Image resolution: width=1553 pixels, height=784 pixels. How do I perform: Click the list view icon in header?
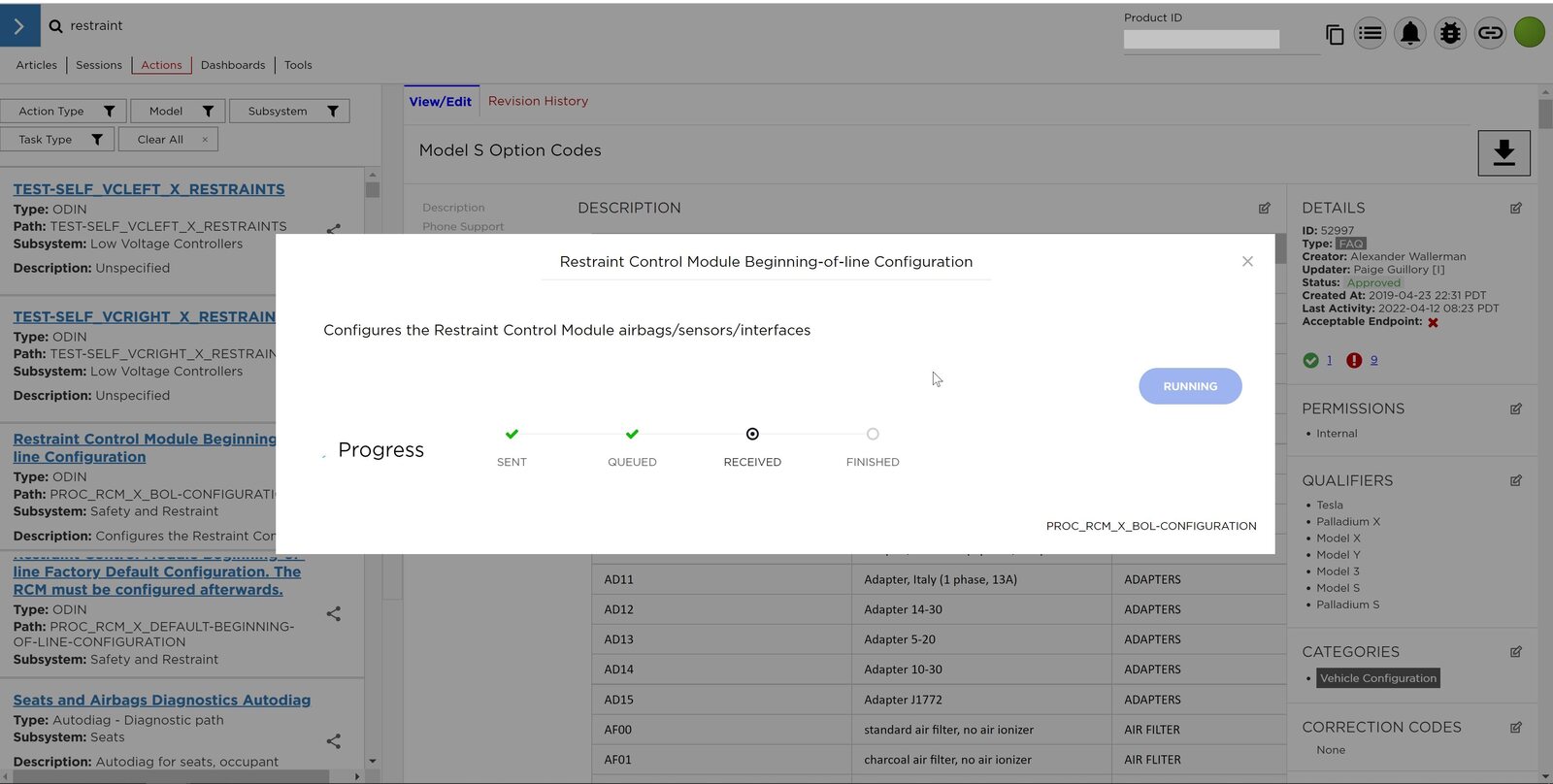click(1370, 34)
